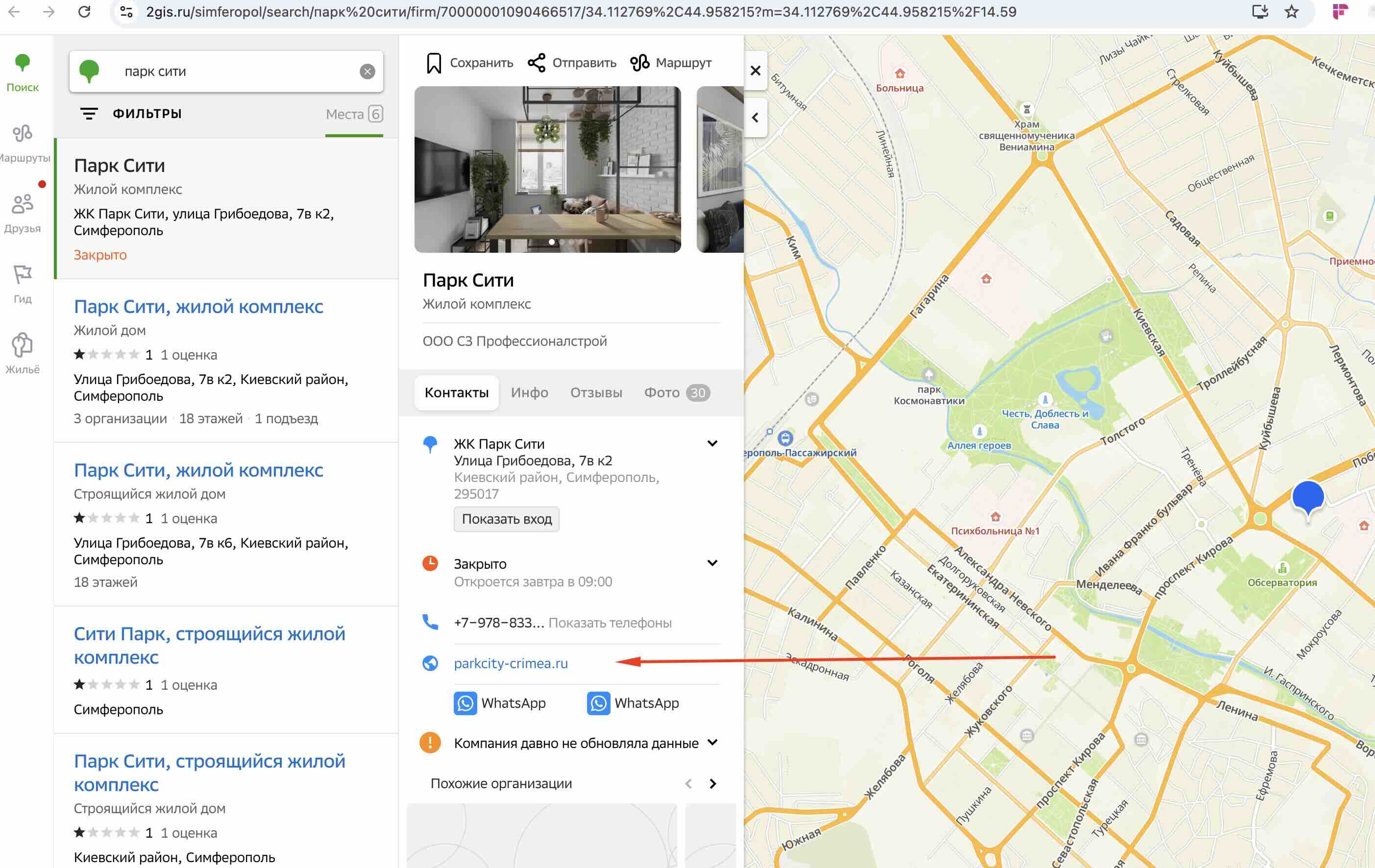1375x868 pixels.
Task: Click the ООО СЗ Профессионалстрой company name
Action: [x=515, y=341]
